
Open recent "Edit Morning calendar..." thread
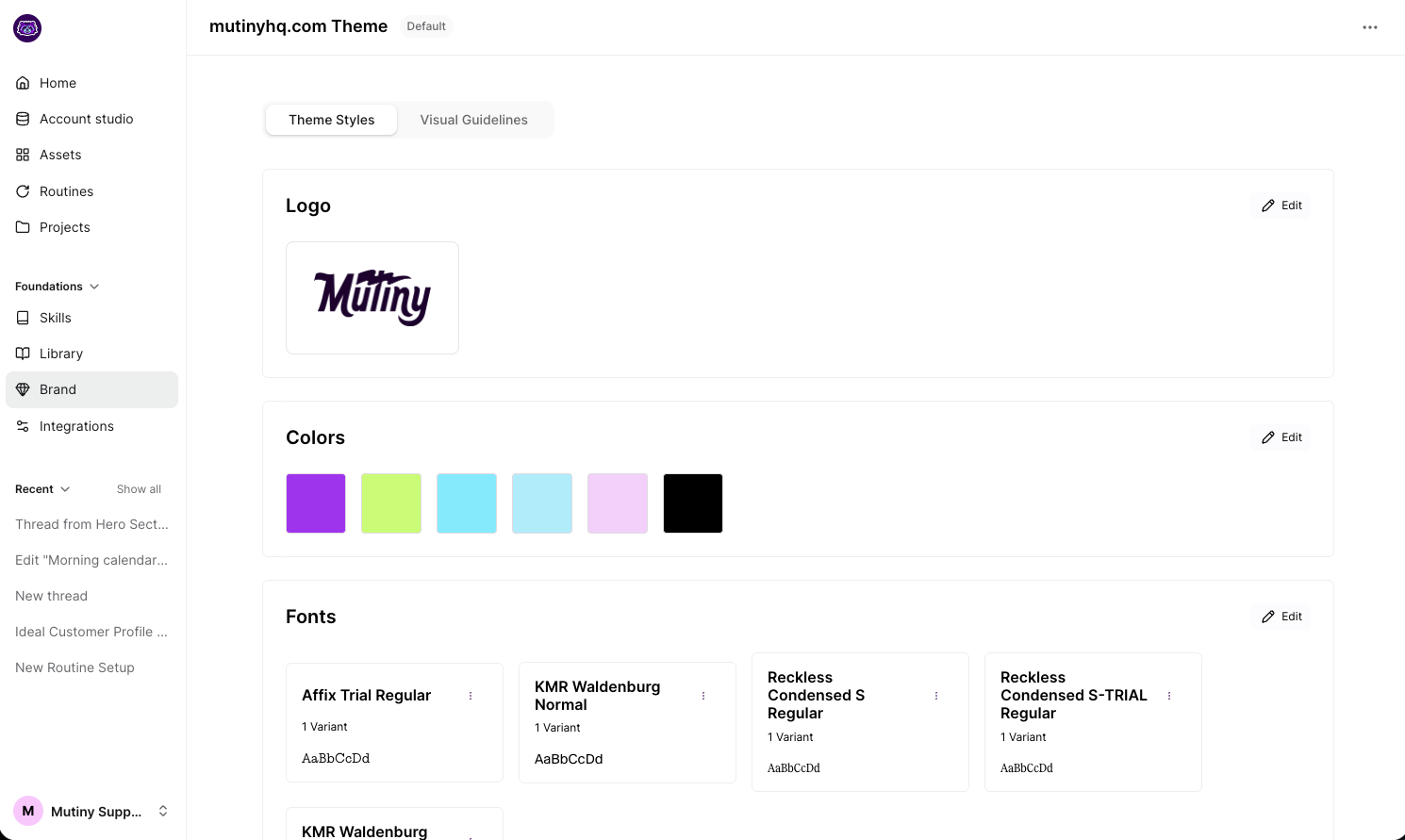pyautogui.click(x=91, y=560)
